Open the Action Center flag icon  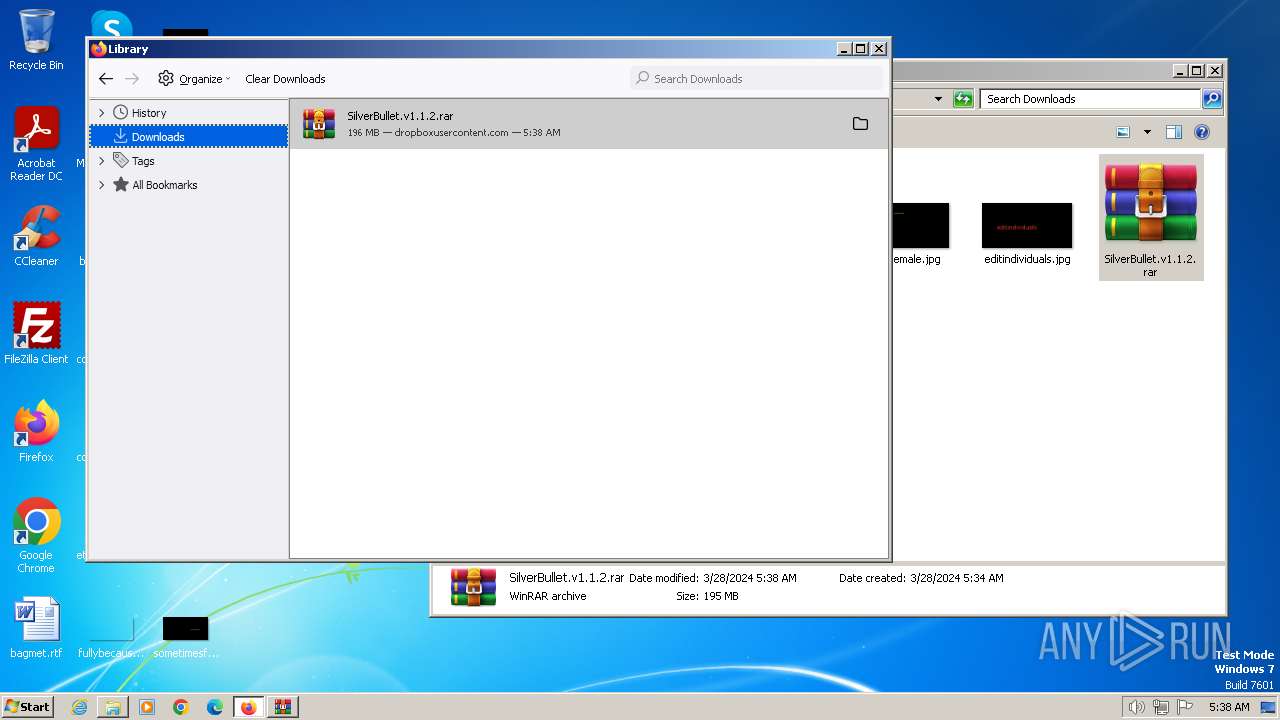pyautogui.click(x=1183, y=707)
